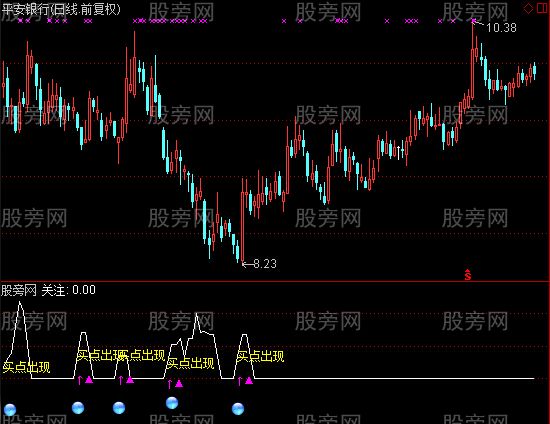This screenshot has width=550, height=424.
Task: Click the 10.38 high price label
Action: tap(501, 28)
